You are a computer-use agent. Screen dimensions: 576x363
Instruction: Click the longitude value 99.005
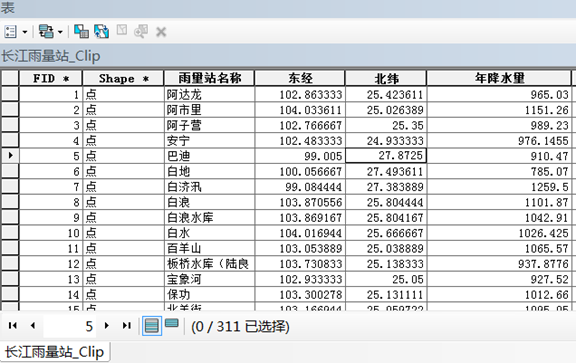pos(323,156)
